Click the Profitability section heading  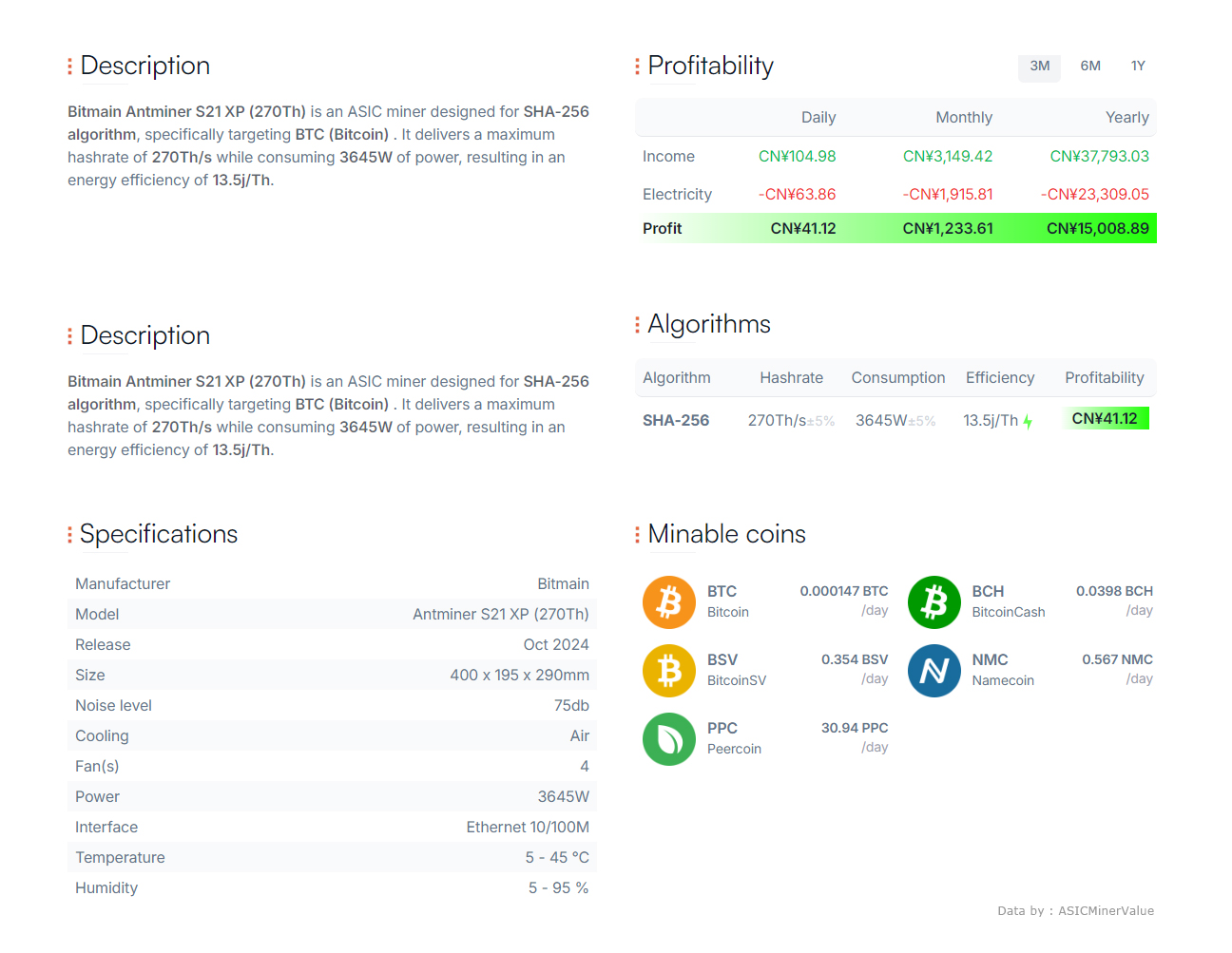(x=710, y=66)
